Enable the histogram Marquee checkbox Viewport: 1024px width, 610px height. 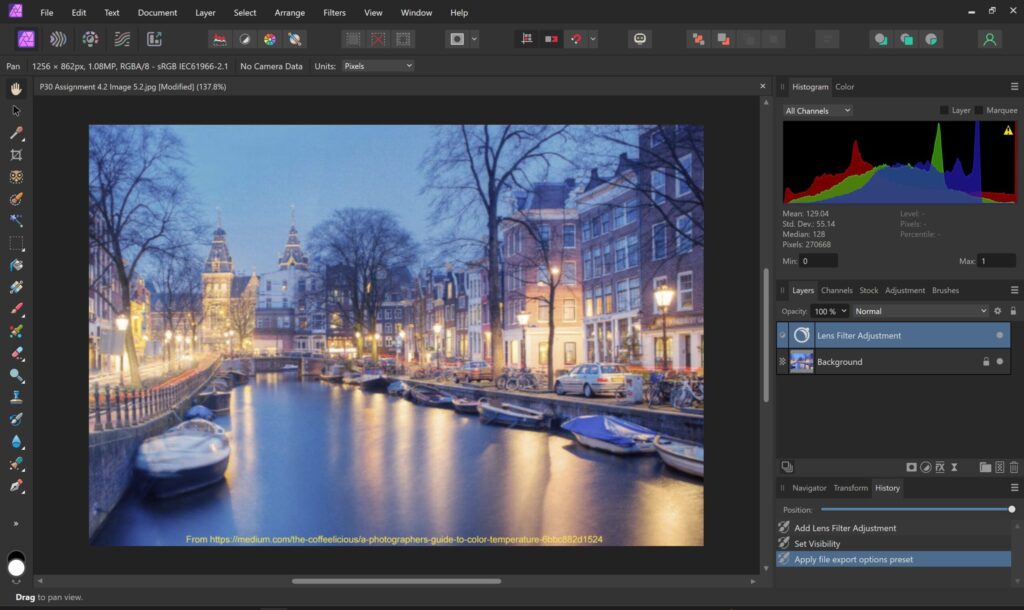(980, 110)
